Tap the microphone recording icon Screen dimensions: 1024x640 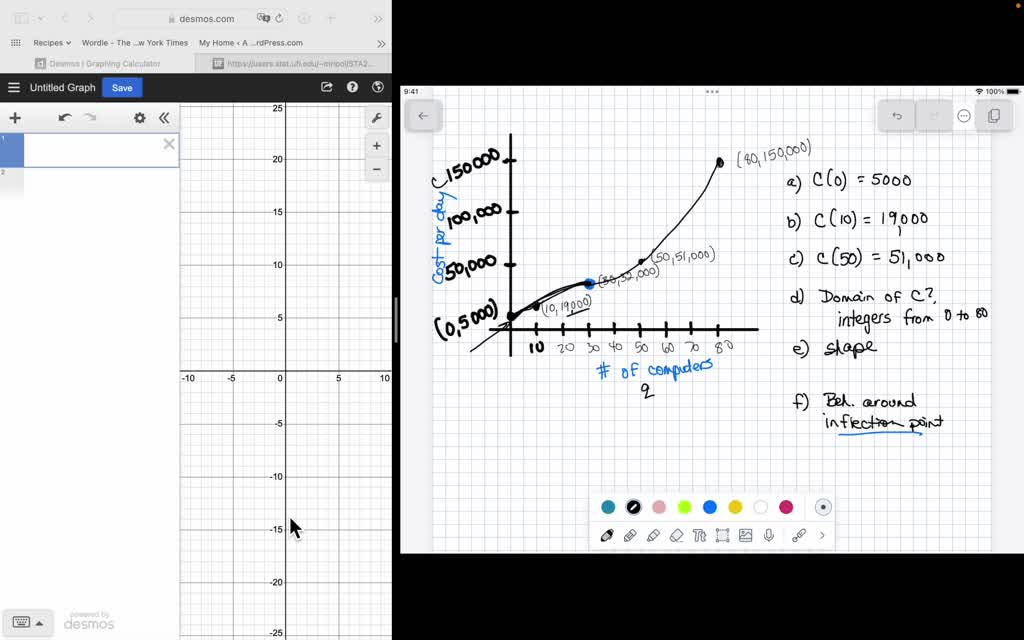tap(770, 536)
